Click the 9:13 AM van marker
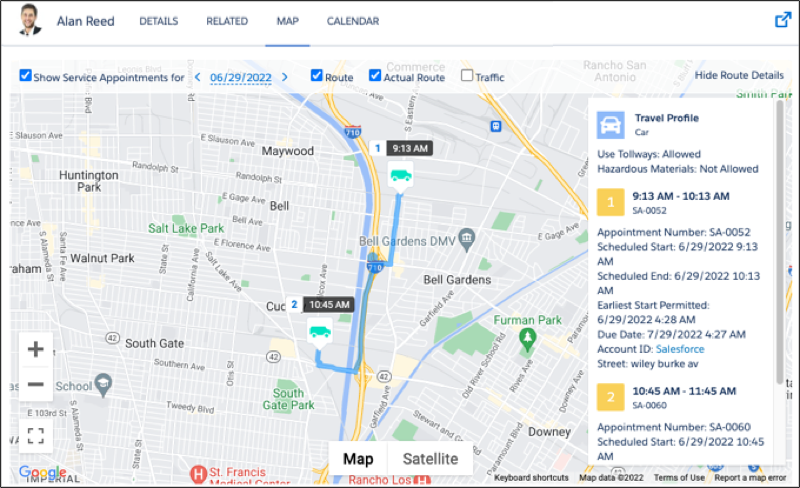 point(400,176)
